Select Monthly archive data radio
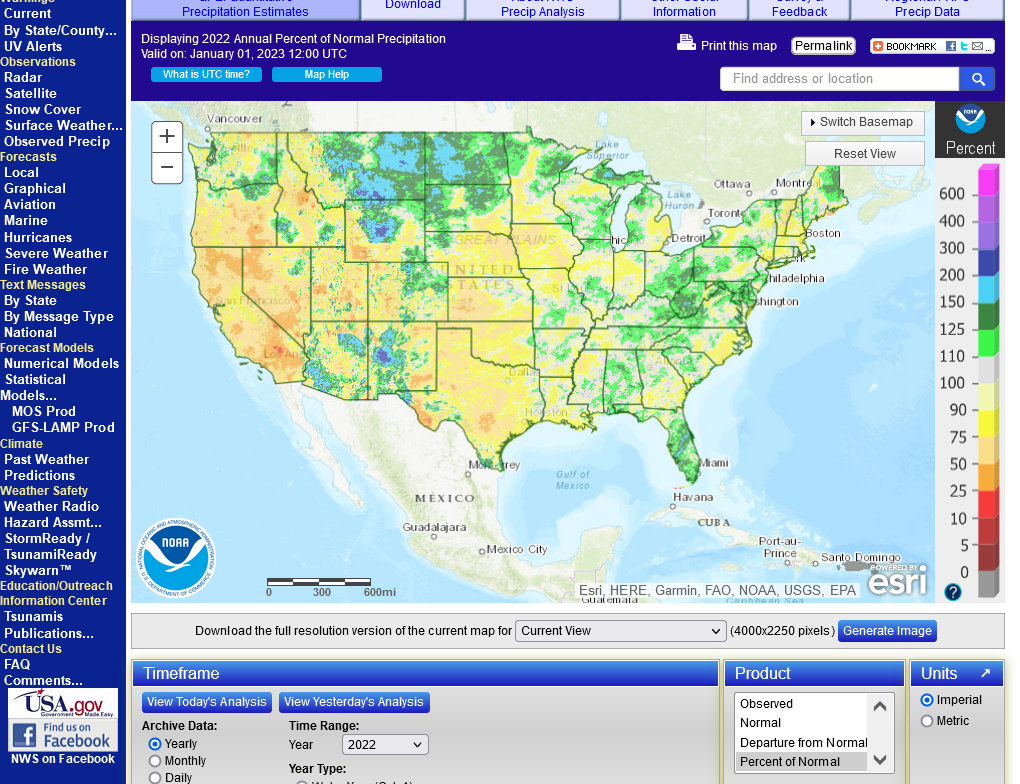The width and height of the screenshot is (1020, 784). (x=155, y=761)
